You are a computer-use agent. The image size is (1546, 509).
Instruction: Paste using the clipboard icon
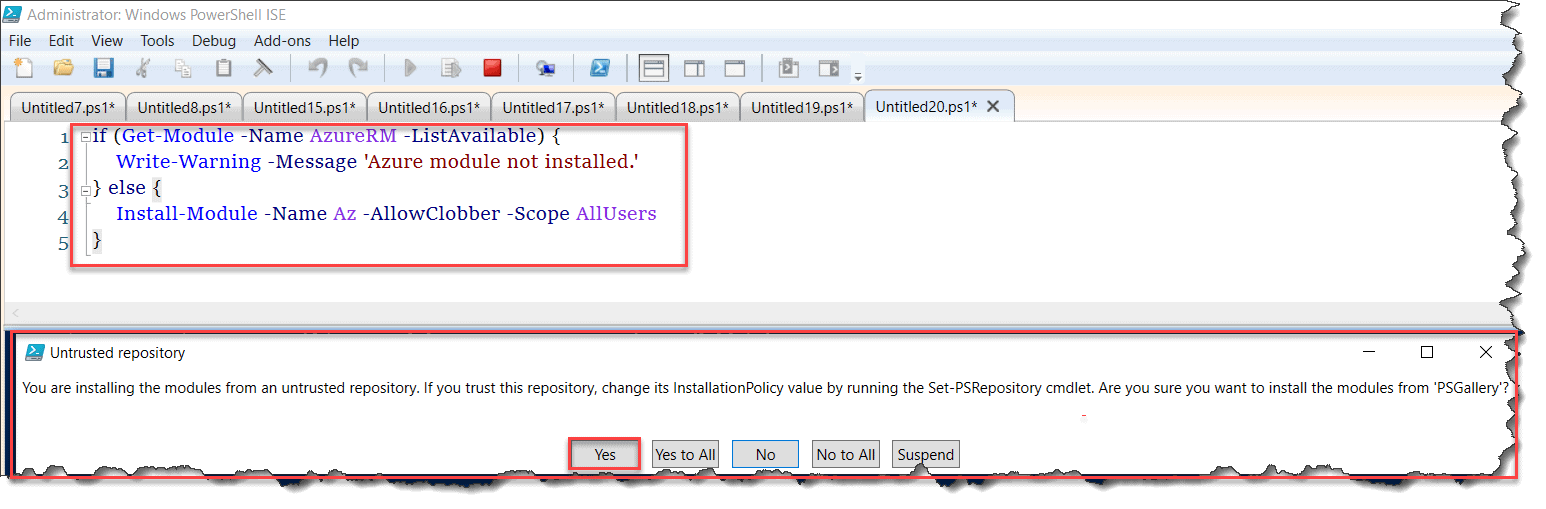pyautogui.click(x=223, y=68)
